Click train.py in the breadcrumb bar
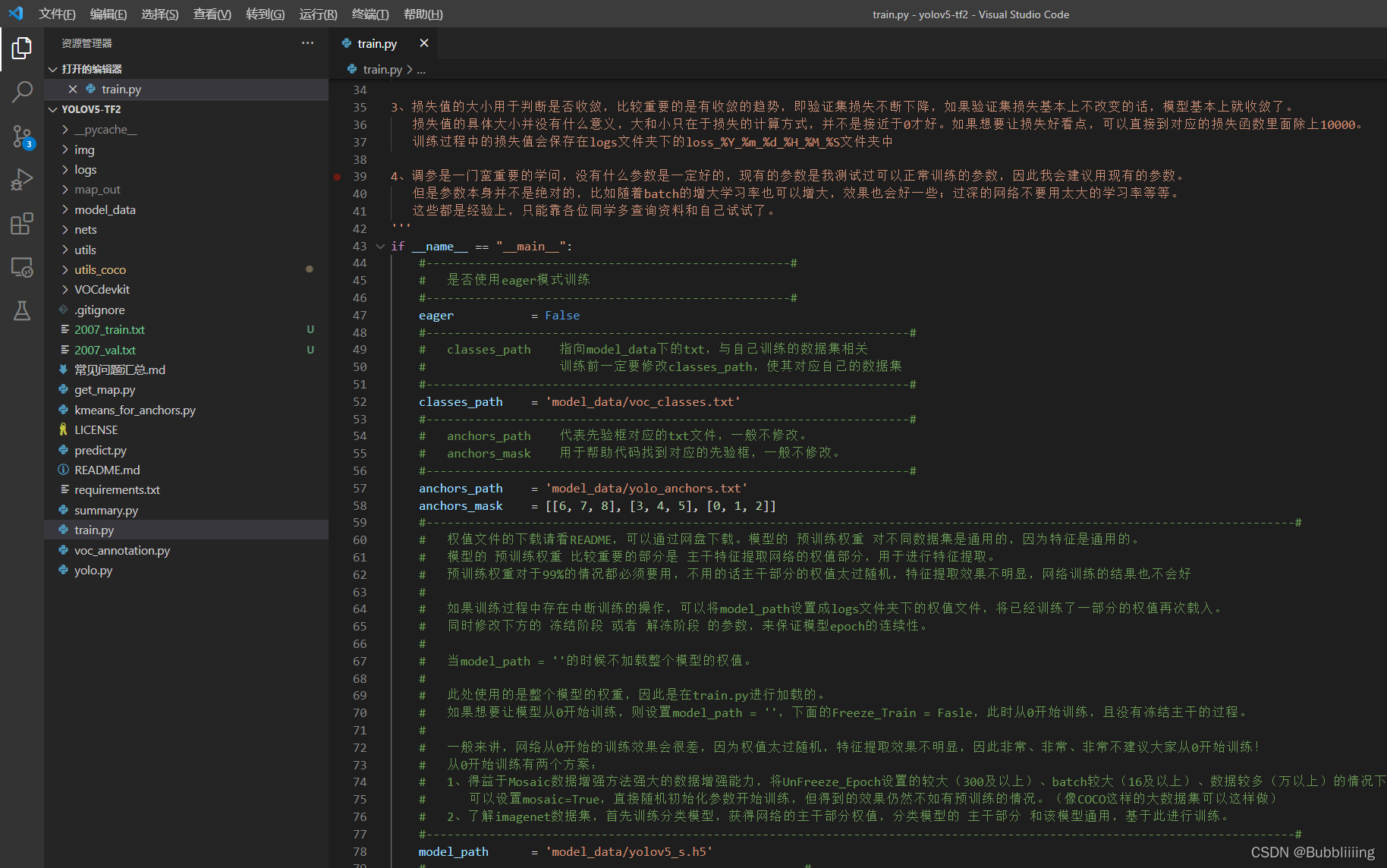1387x868 pixels. point(382,69)
